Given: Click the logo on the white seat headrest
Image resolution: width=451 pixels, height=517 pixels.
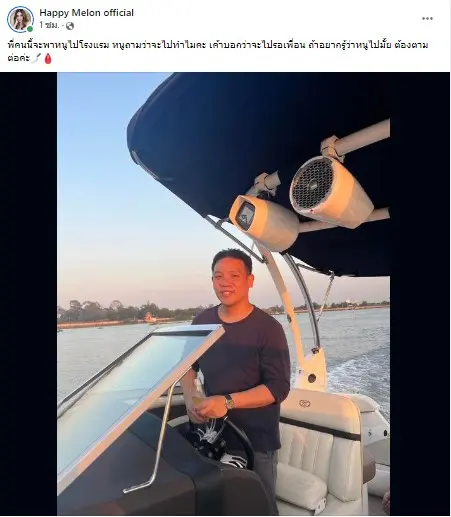Looking at the screenshot, I should tap(304, 404).
